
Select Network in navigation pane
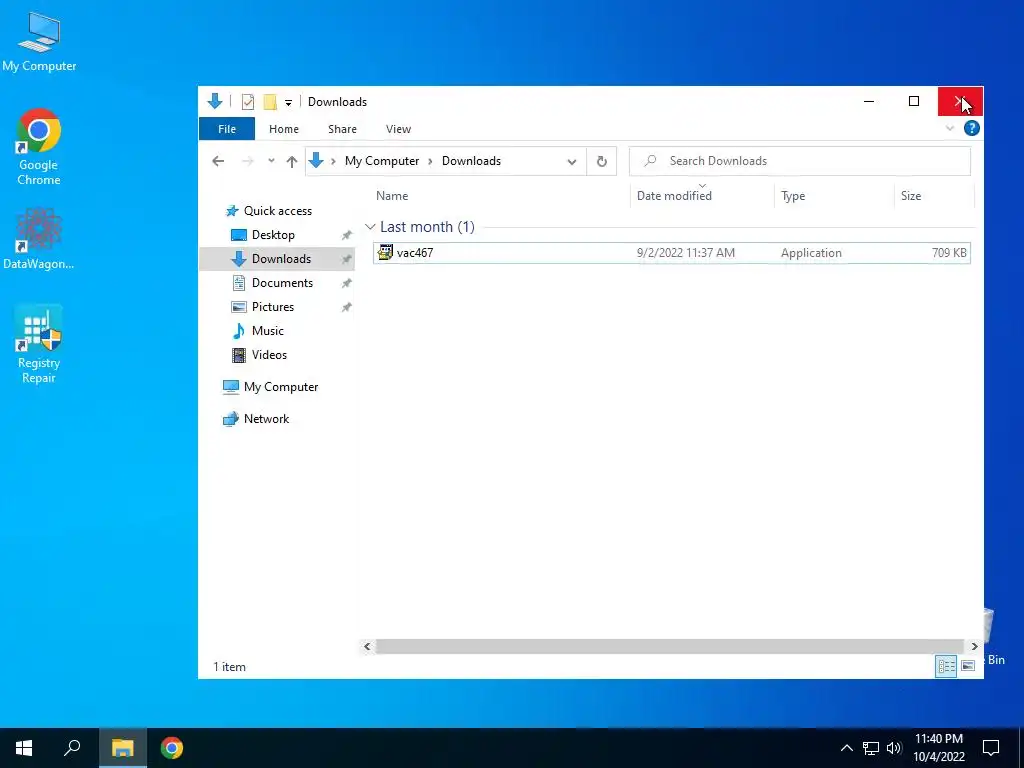(x=266, y=419)
